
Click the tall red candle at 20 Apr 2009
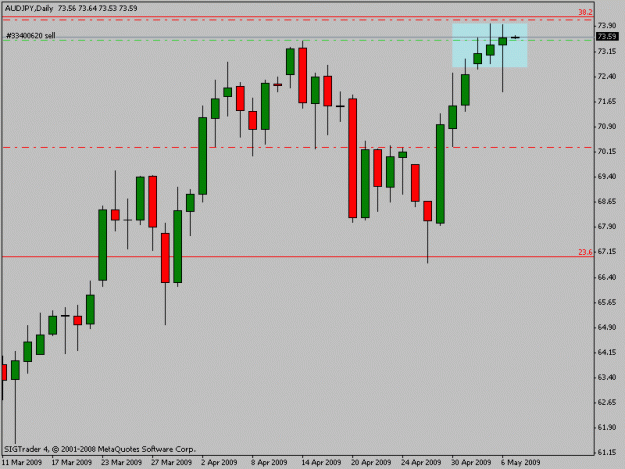coord(352,158)
